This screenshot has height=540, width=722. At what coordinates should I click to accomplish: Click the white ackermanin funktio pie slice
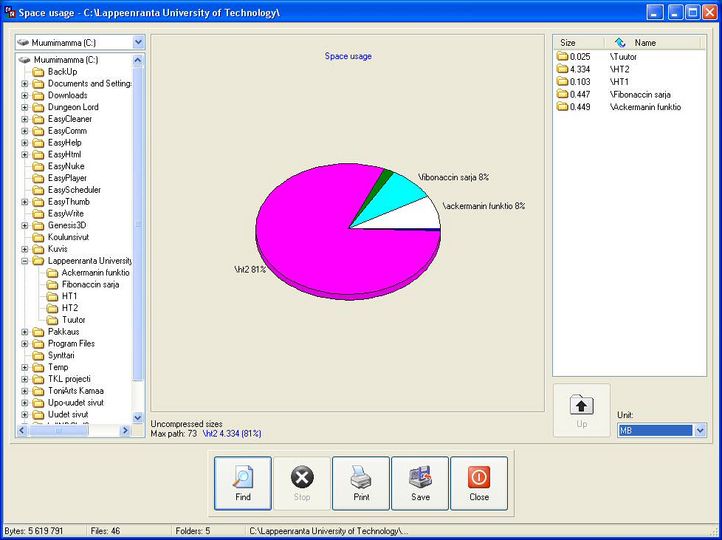tap(412, 216)
